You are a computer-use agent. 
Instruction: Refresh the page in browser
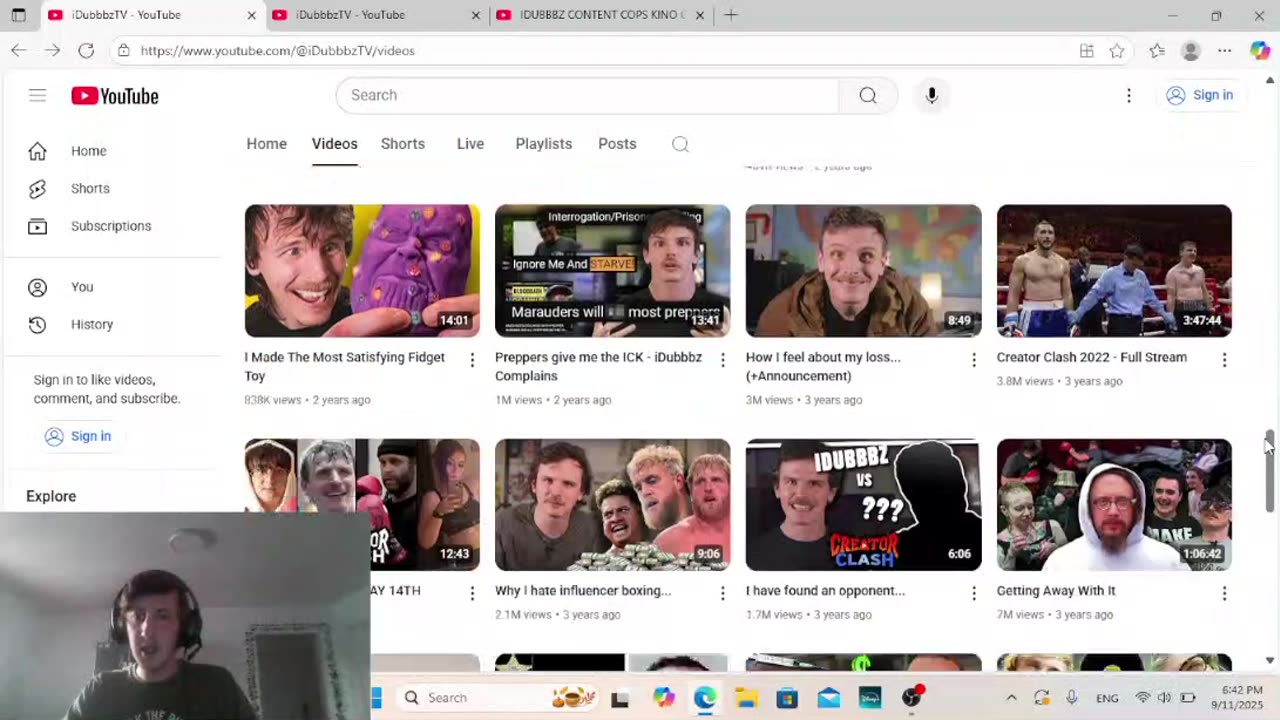86,50
